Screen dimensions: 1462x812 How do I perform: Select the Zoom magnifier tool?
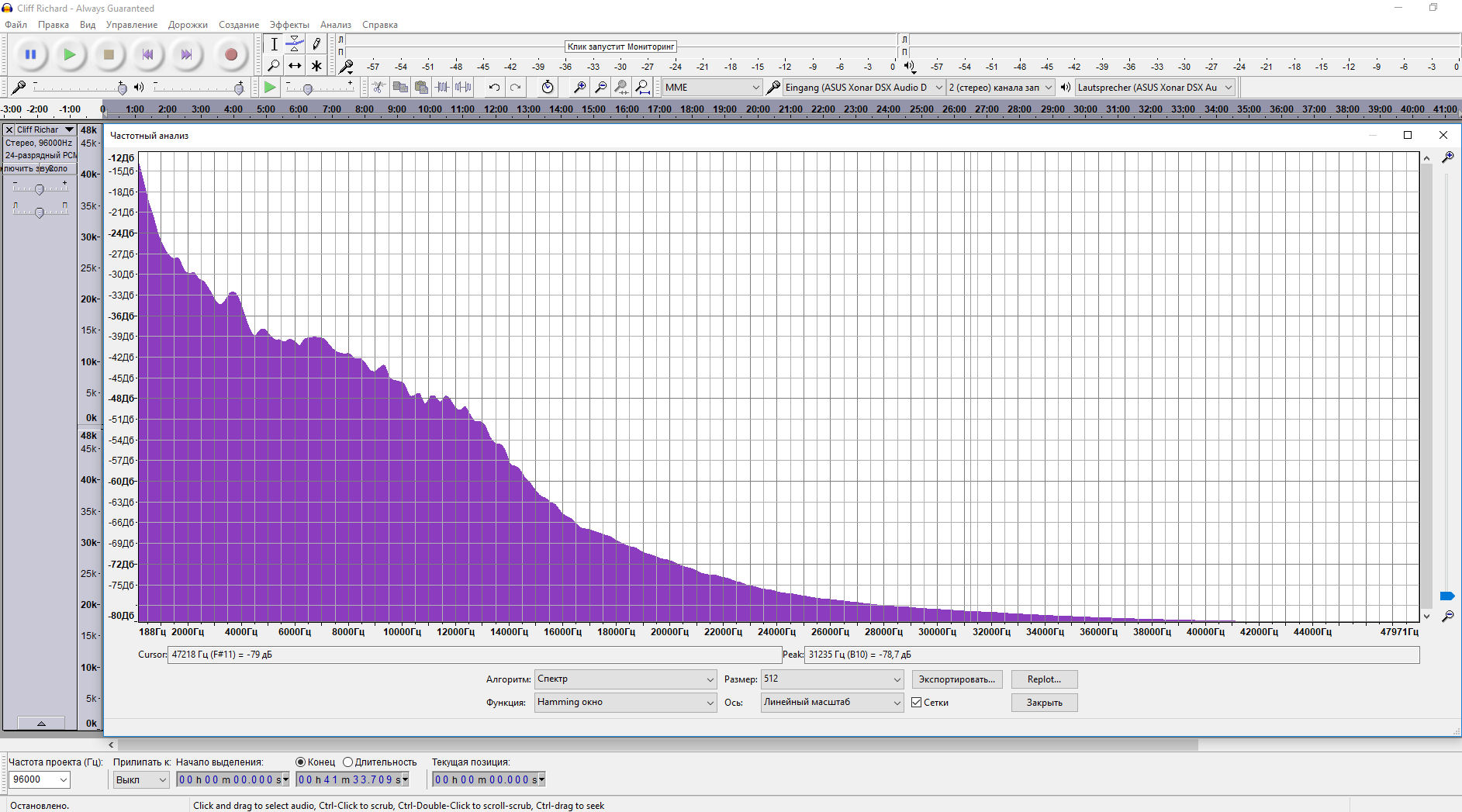click(x=274, y=66)
